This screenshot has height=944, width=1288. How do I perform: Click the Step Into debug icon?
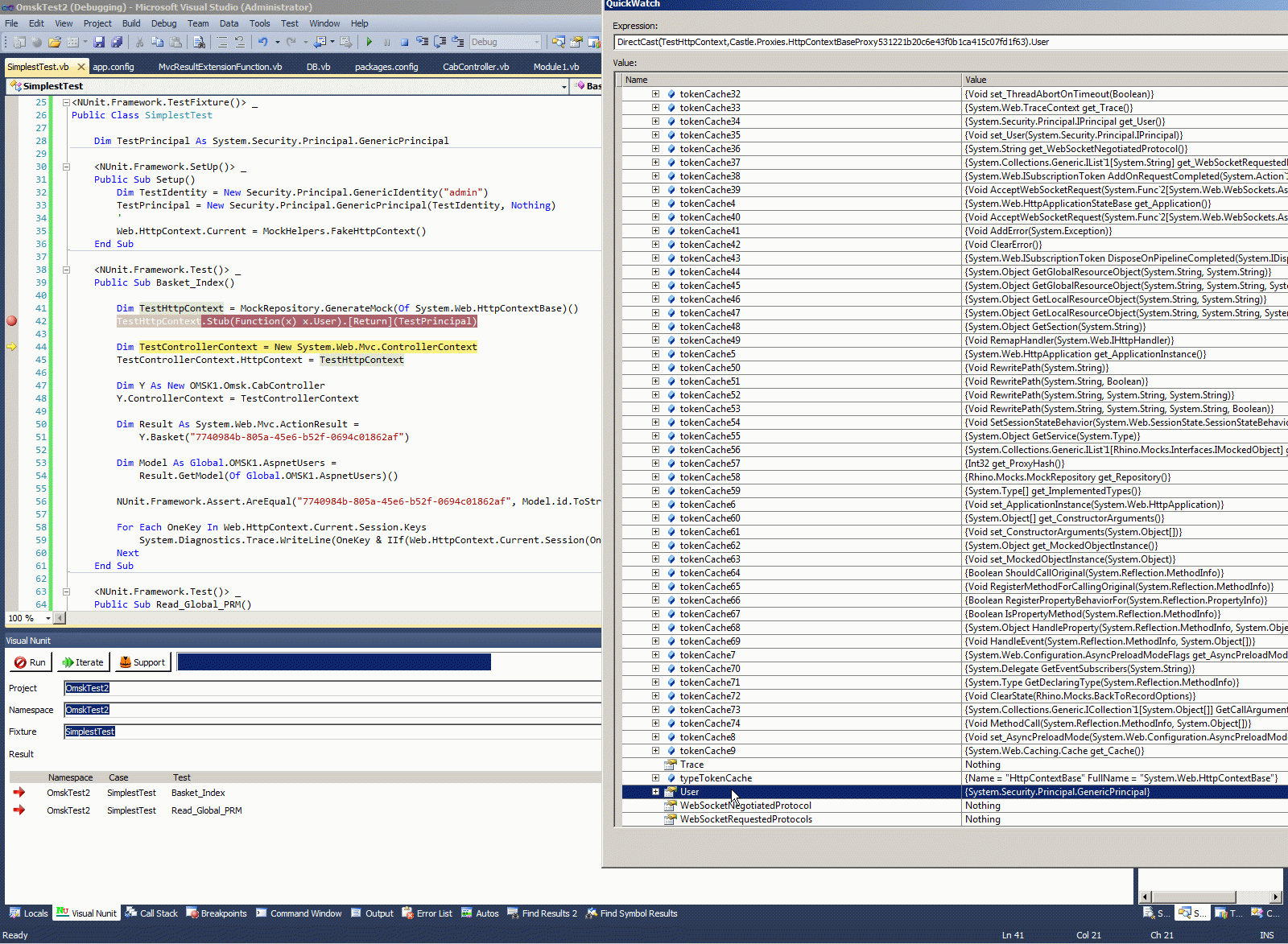(422, 42)
